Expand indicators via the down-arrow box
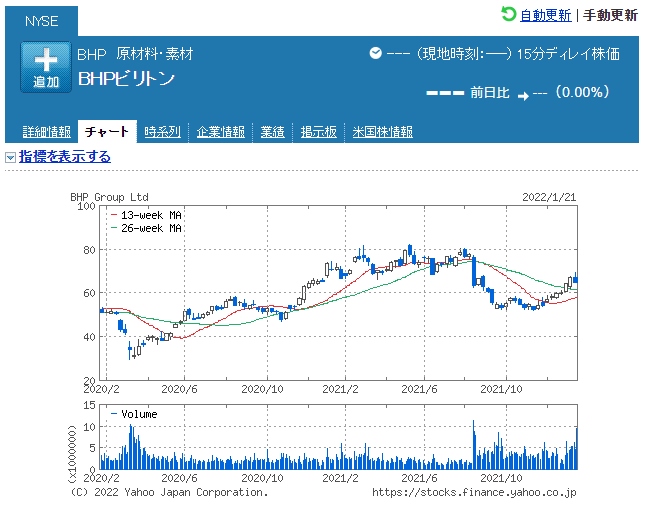The height and width of the screenshot is (506, 645). 10,157
